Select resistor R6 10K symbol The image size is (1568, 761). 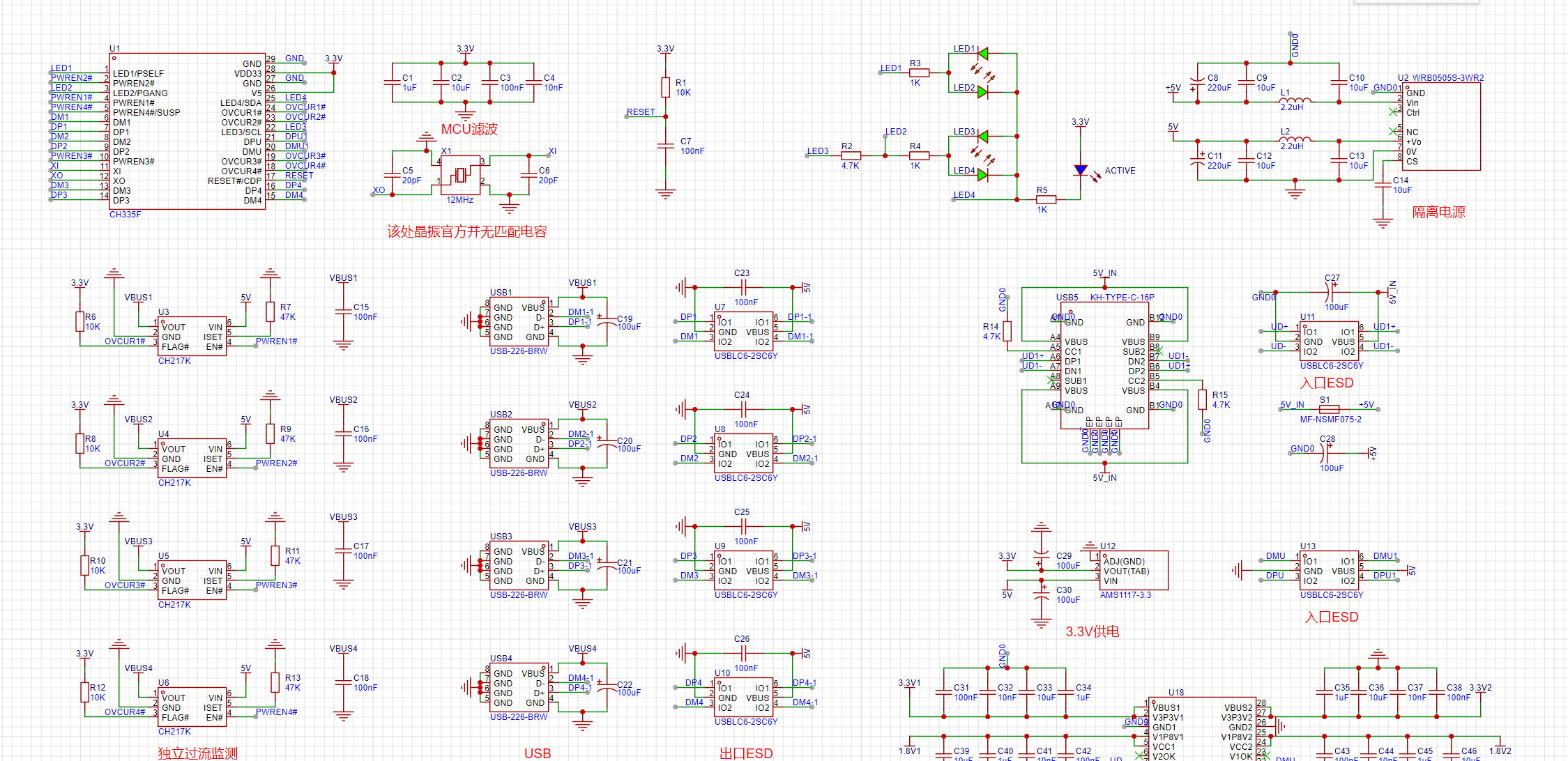tap(80, 321)
